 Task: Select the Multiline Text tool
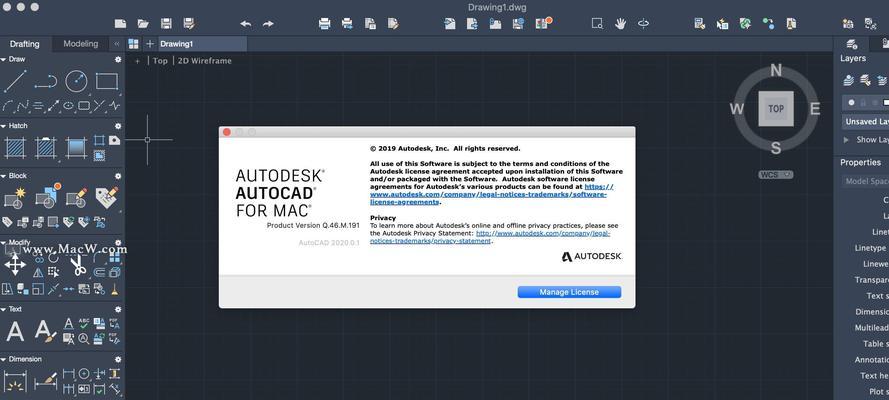click(15, 331)
